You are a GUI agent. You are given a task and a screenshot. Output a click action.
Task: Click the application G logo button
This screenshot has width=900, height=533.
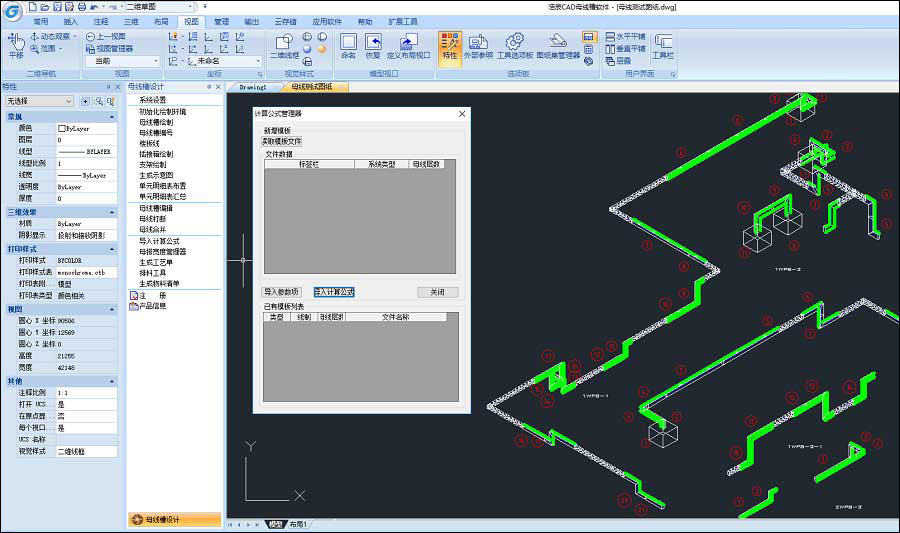tap(13, 11)
